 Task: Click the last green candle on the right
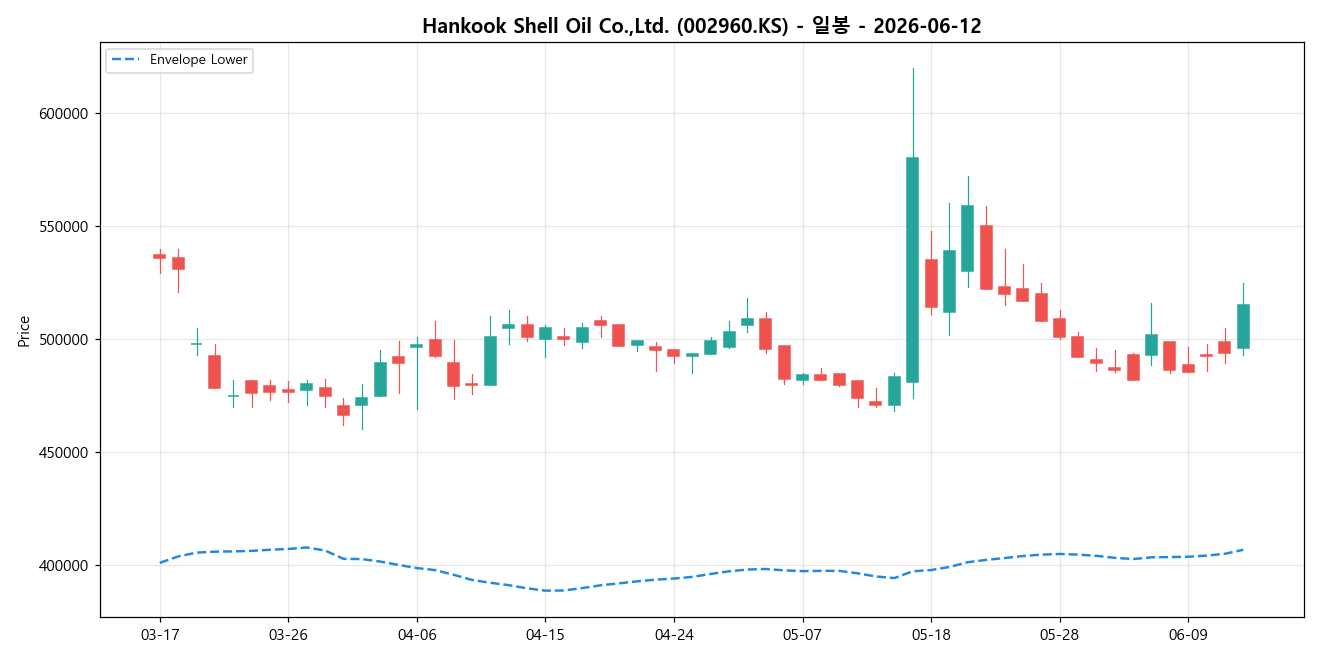(x=1243, y=326)
